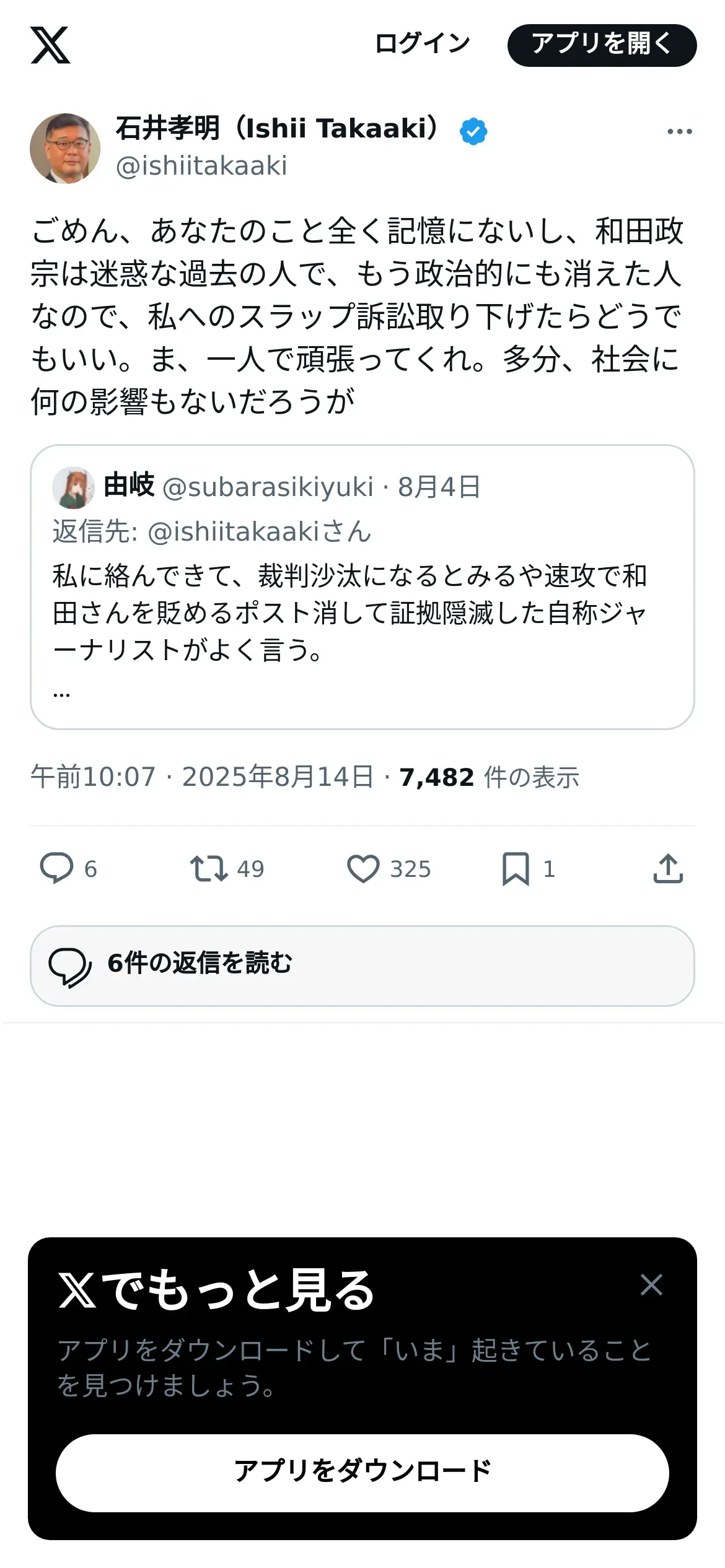
Task: Open 6件の返信を読む replies button
Action: [x=362, y=965]
